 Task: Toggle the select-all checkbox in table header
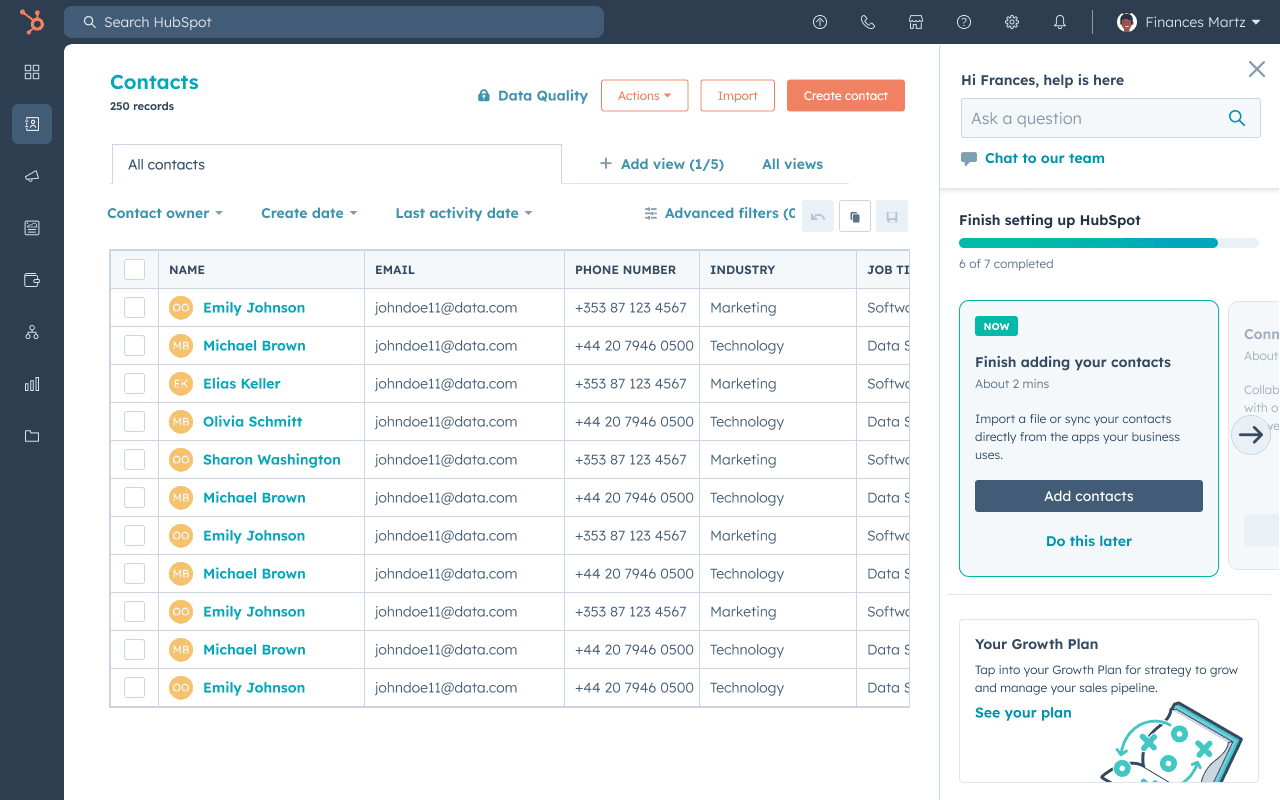pyautogui.click(x=134, y=270)
